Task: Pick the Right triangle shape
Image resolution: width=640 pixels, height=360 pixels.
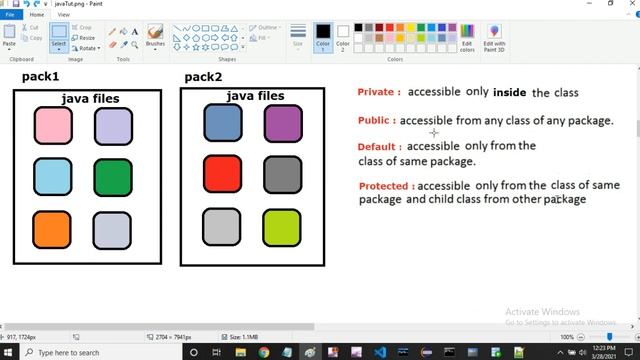Action: click(177, 38)
